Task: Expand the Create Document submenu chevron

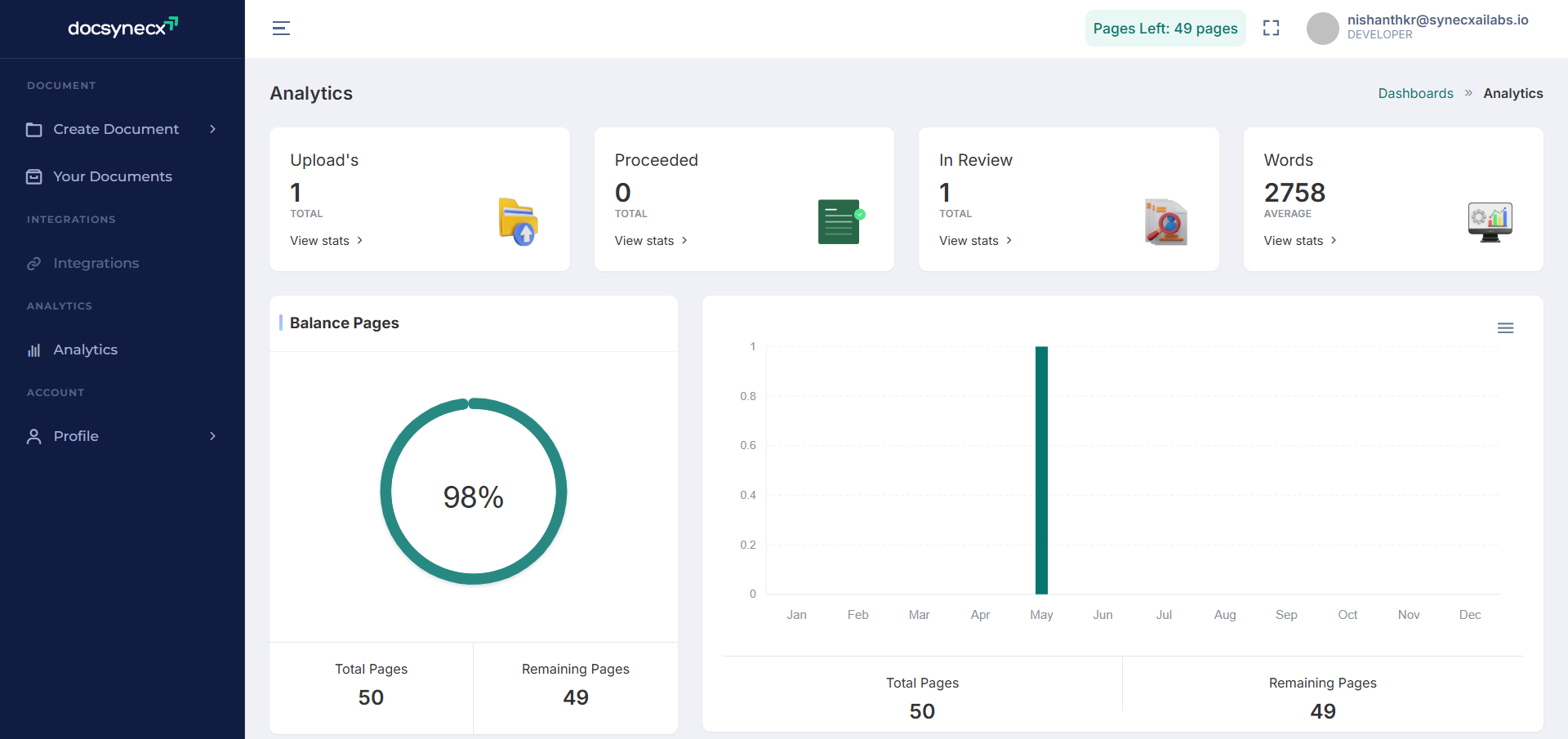Action: [x=212, y=129]
